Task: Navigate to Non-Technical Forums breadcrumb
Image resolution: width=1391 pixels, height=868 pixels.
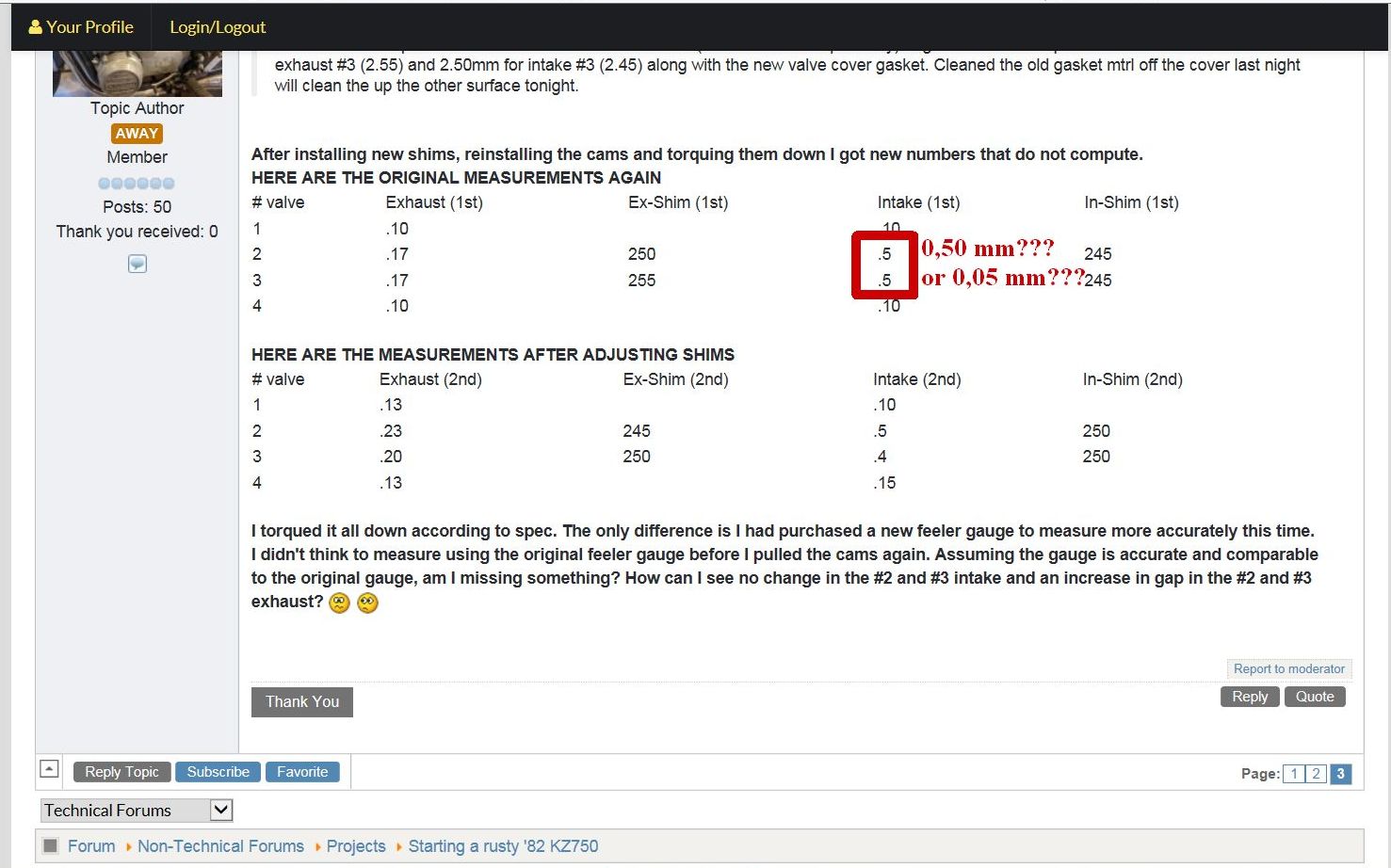Action: [220, 845]
